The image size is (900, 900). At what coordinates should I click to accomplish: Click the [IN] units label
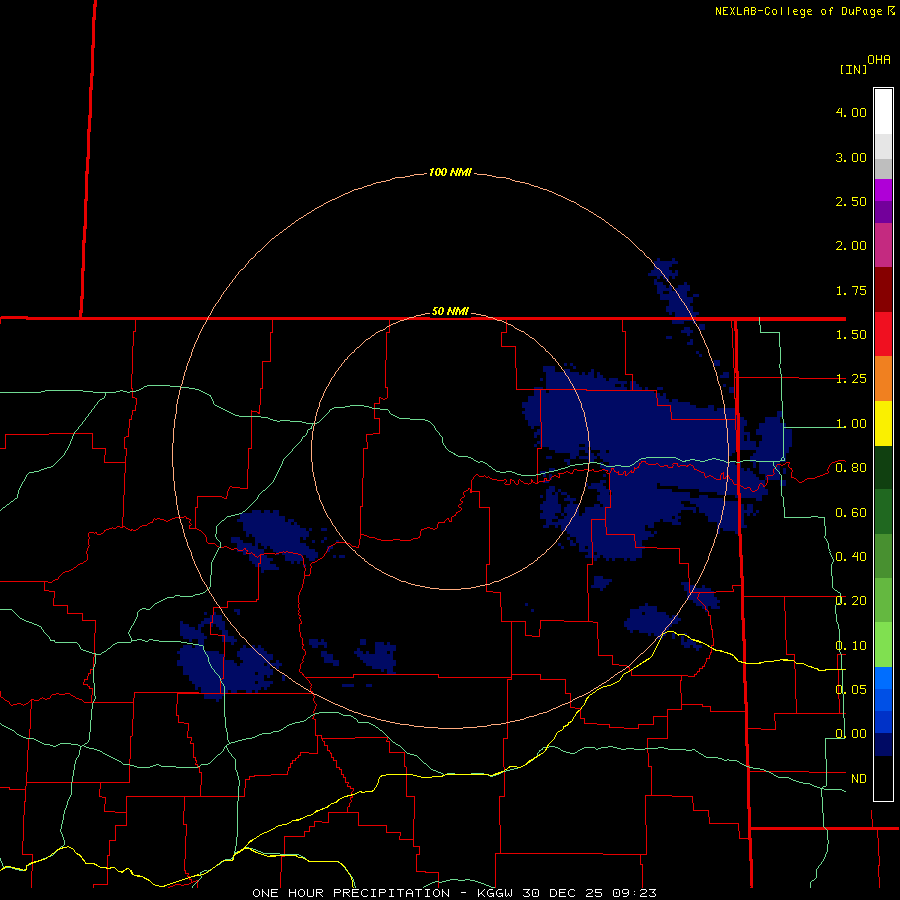click(854, 69)
